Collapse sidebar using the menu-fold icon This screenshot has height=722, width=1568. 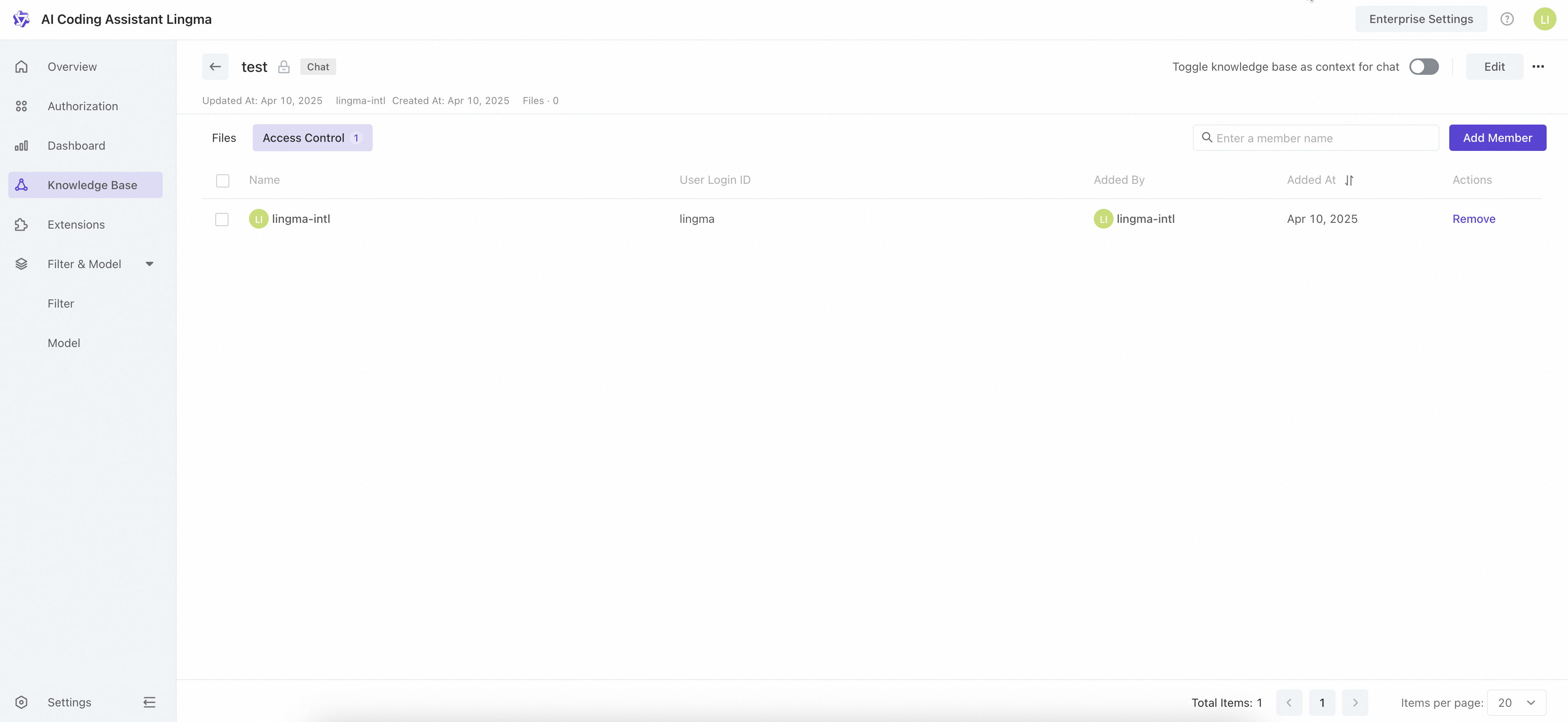pyautogui.click(x=149, y=702)
